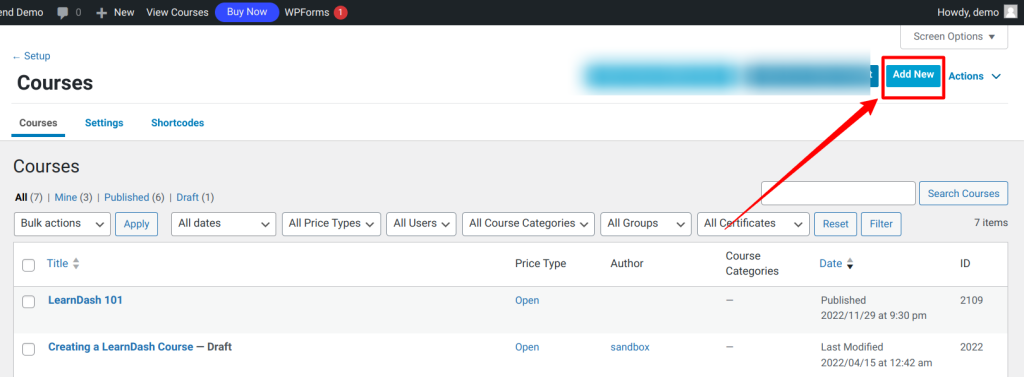
Task: Open the LearnDash 101 course
Action: [x=85, y=300]
